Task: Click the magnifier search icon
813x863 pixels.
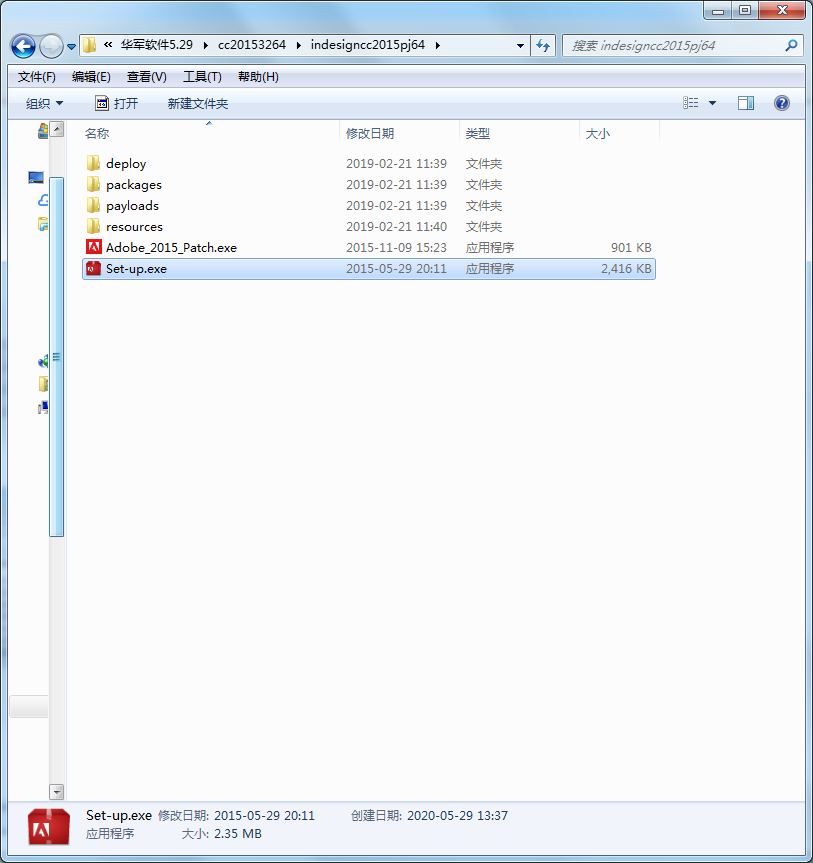Action: (x=792, y=46)
